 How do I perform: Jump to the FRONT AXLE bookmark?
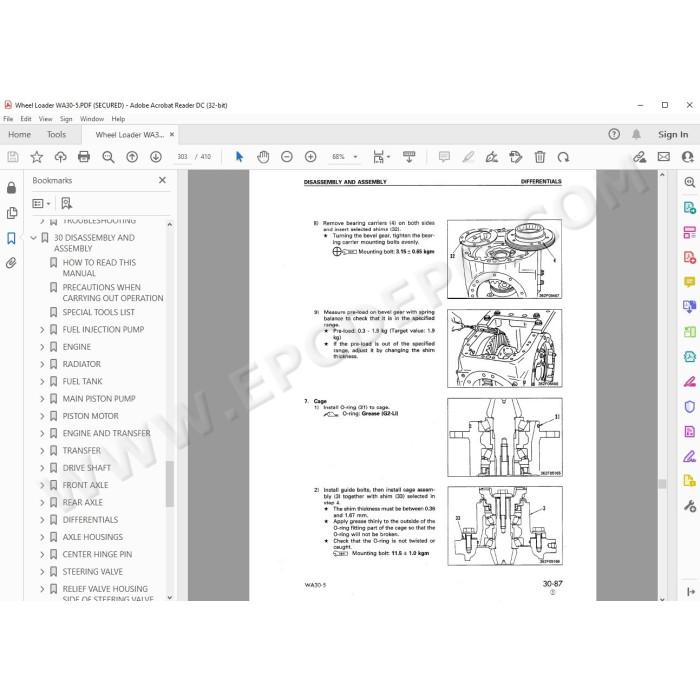click(85, 485)
